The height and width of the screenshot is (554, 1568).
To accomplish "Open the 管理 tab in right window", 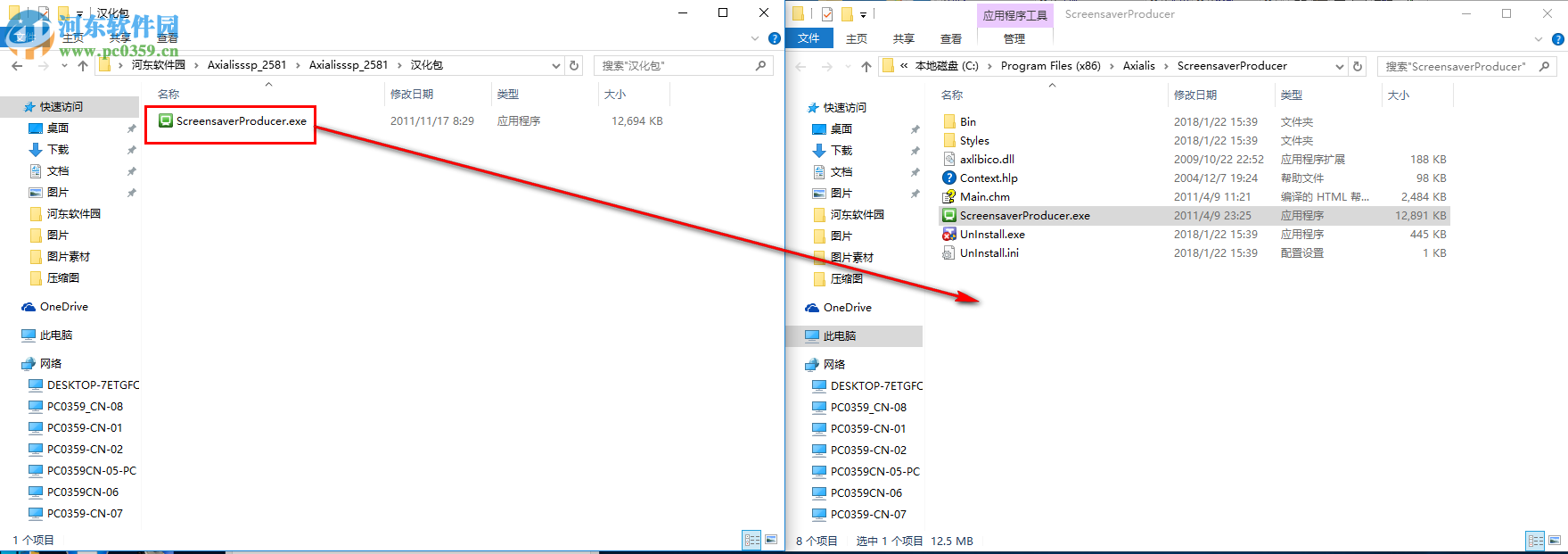I will (1014, 39).
